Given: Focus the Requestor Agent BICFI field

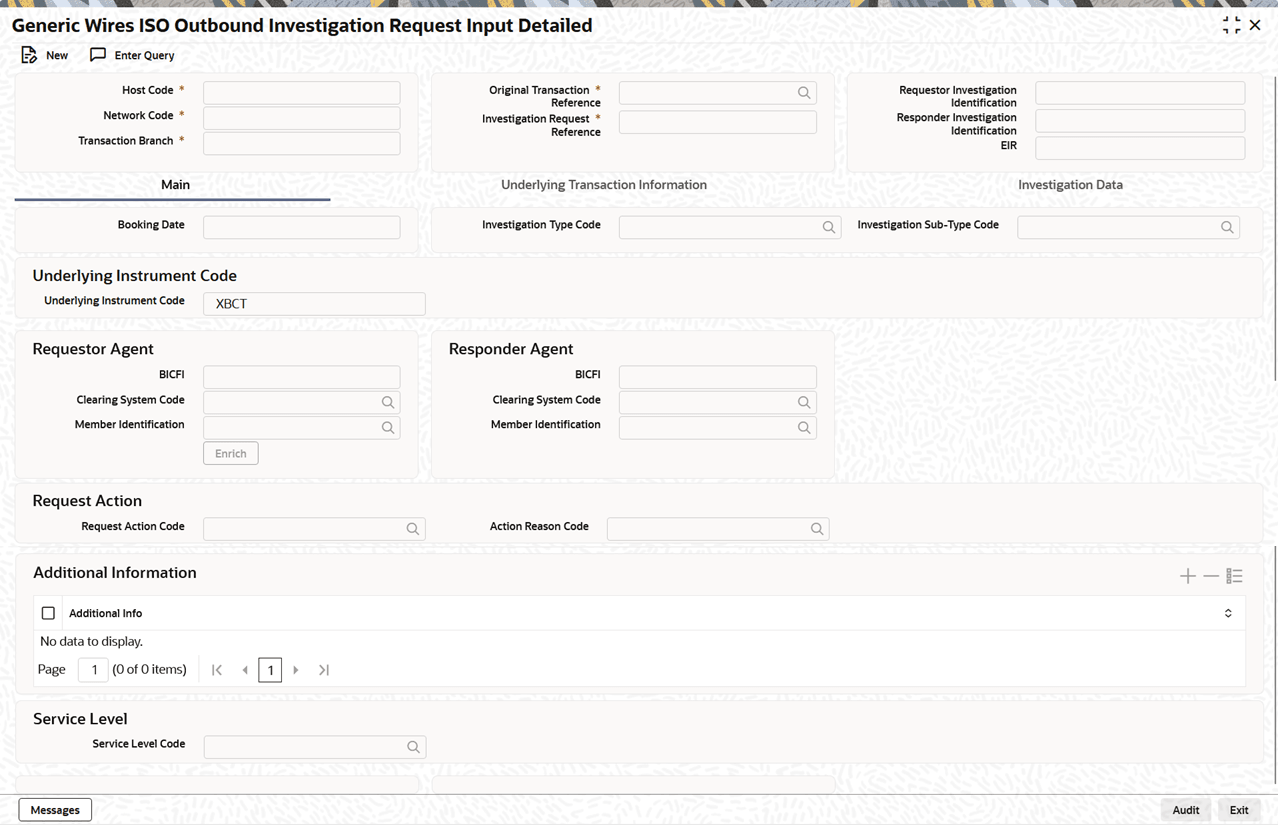Looking at the screenshot, I should 302,377.
